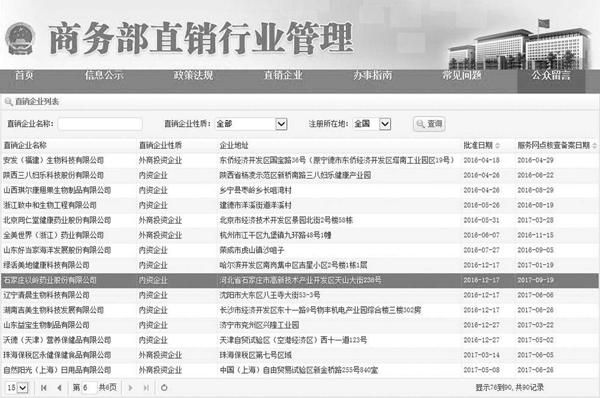Focus the 直销企业名称 input field

point(100,124)
